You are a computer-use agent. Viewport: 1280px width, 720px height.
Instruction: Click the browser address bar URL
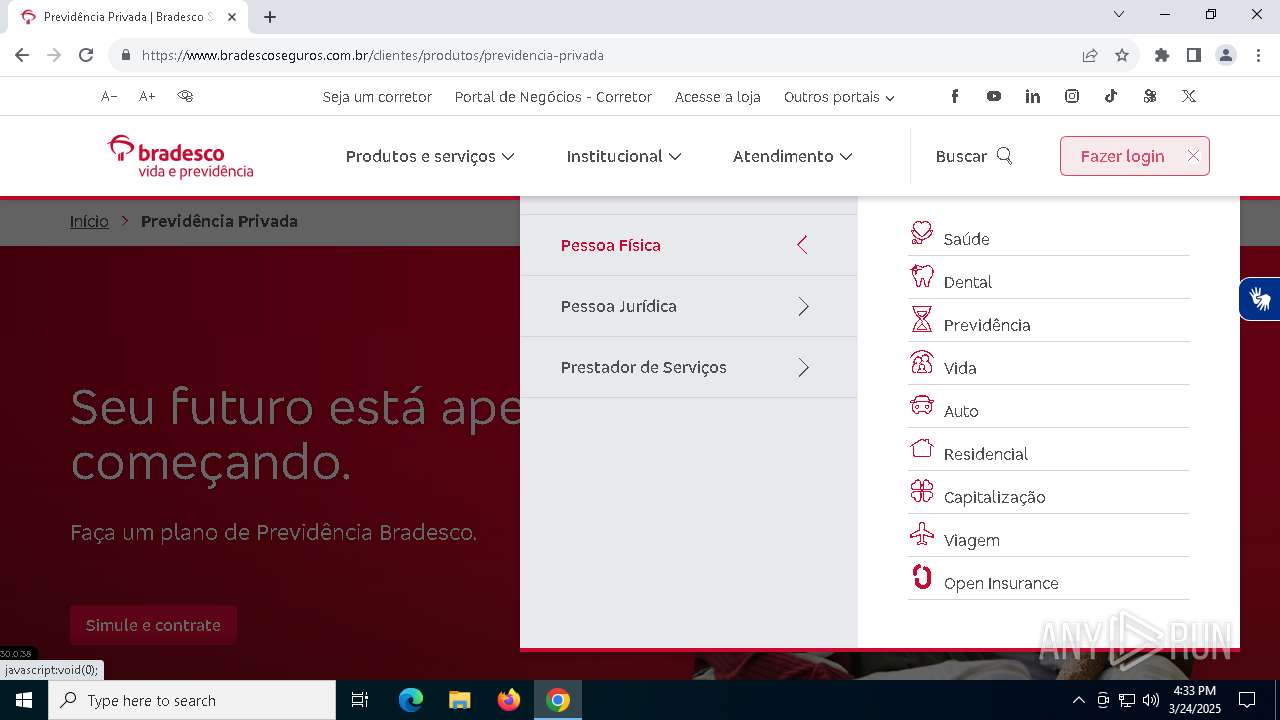click(x=372, y=55)
